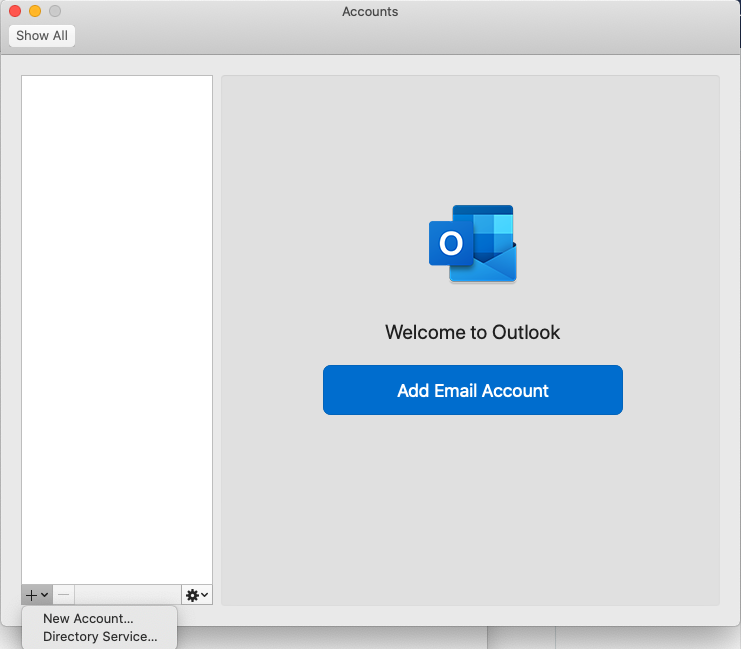Screen dimensions: 741x649
Task: Click the minus remove-account button
Action: click(x=64, y=595)
